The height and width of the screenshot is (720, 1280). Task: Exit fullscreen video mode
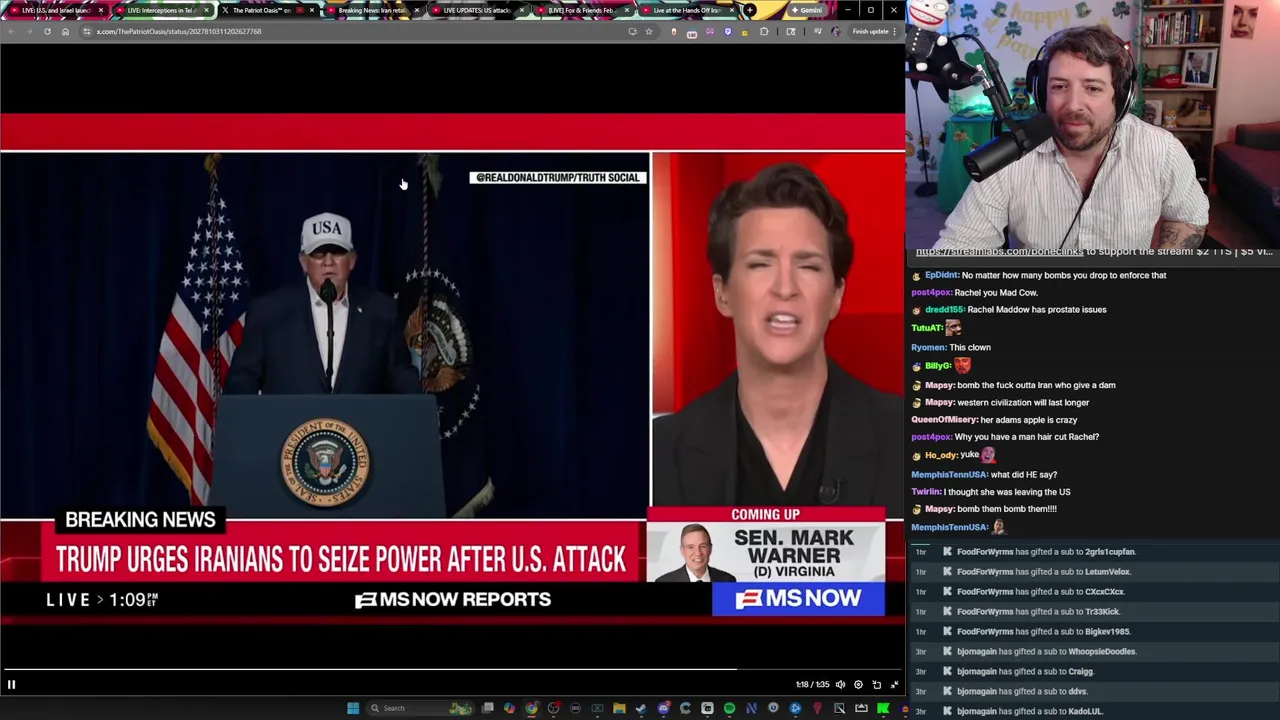pyautogui.click(x=894, y=685)
